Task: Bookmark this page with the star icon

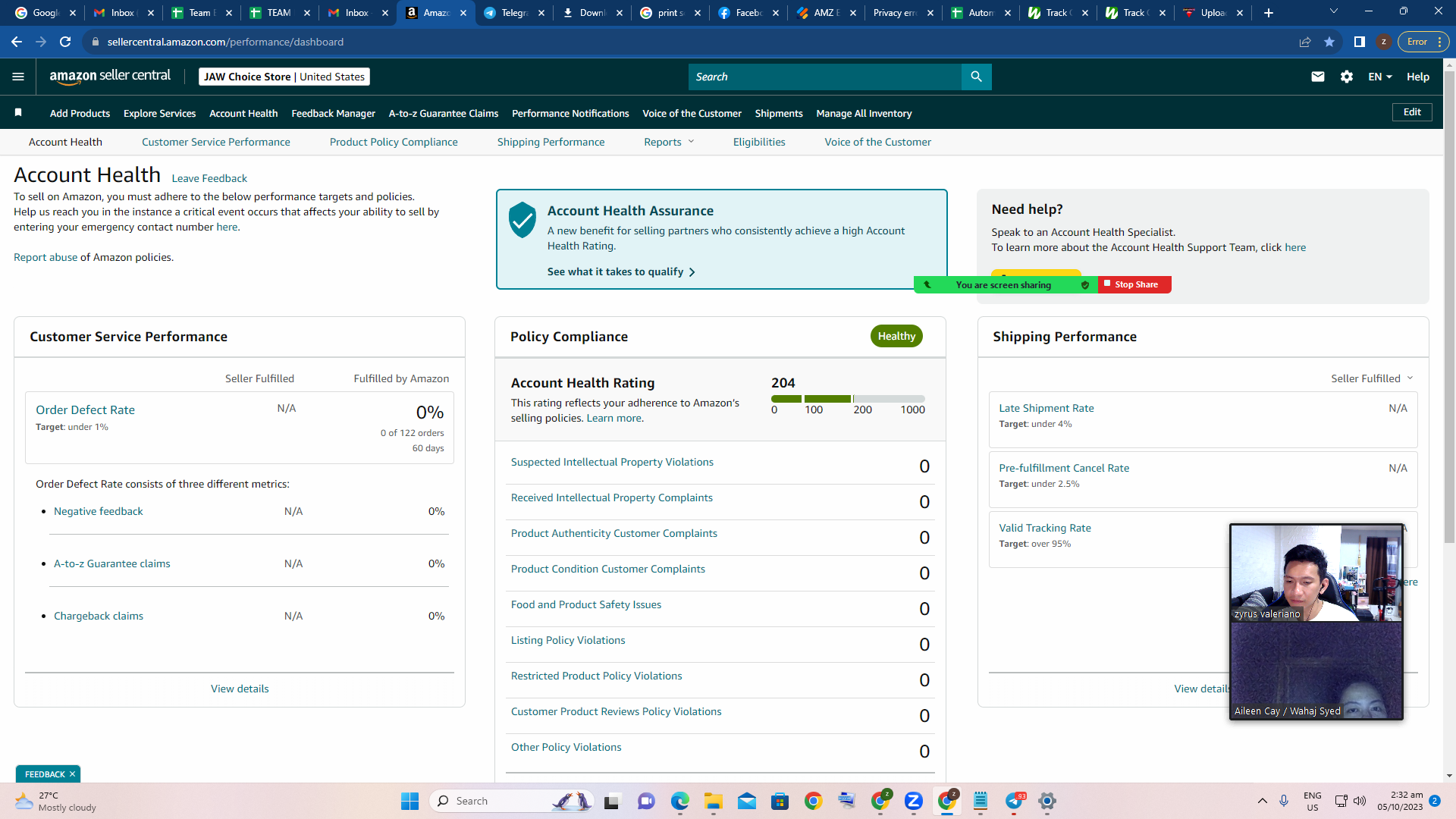Action: click(1329, 42)
